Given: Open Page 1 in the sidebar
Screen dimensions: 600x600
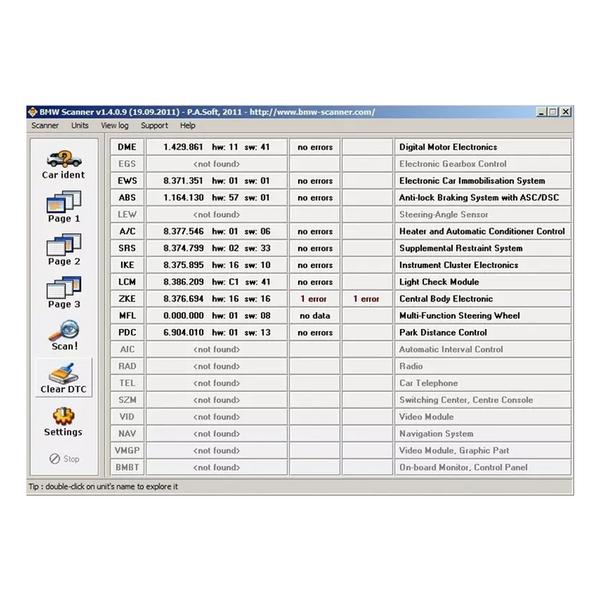Looking at the screenshot, I should click(x=64, y=207).
